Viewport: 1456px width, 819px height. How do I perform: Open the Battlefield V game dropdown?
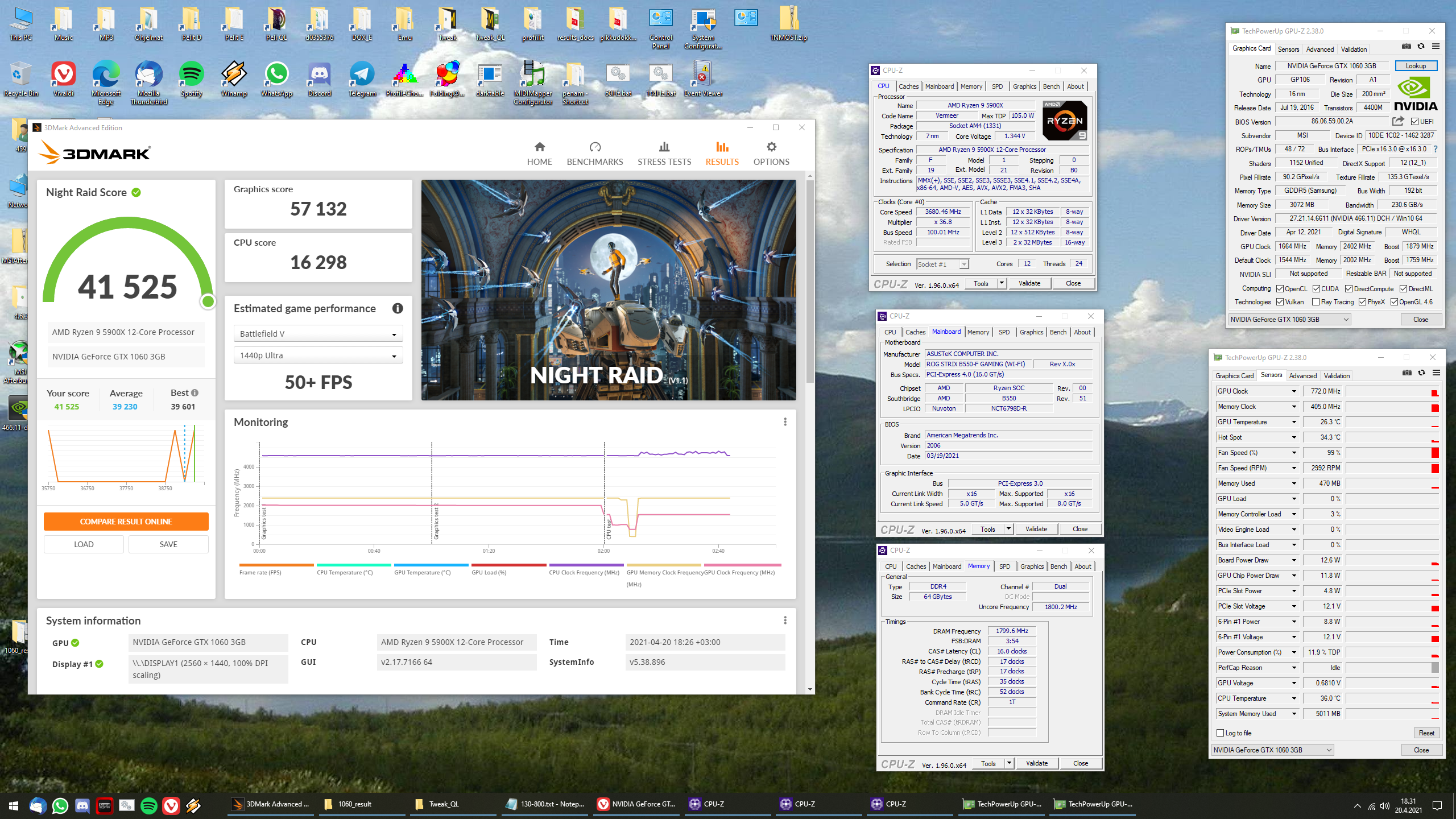(318, 334)
